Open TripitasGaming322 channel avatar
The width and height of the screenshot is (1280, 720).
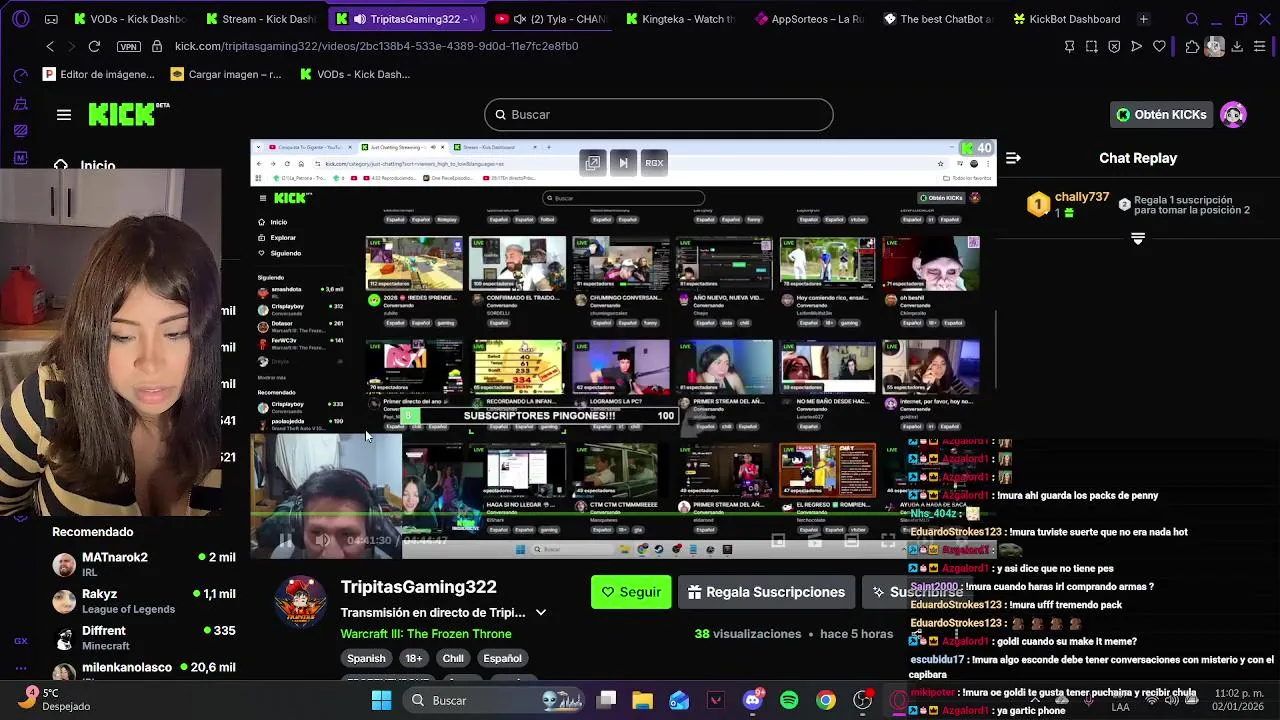300,603
